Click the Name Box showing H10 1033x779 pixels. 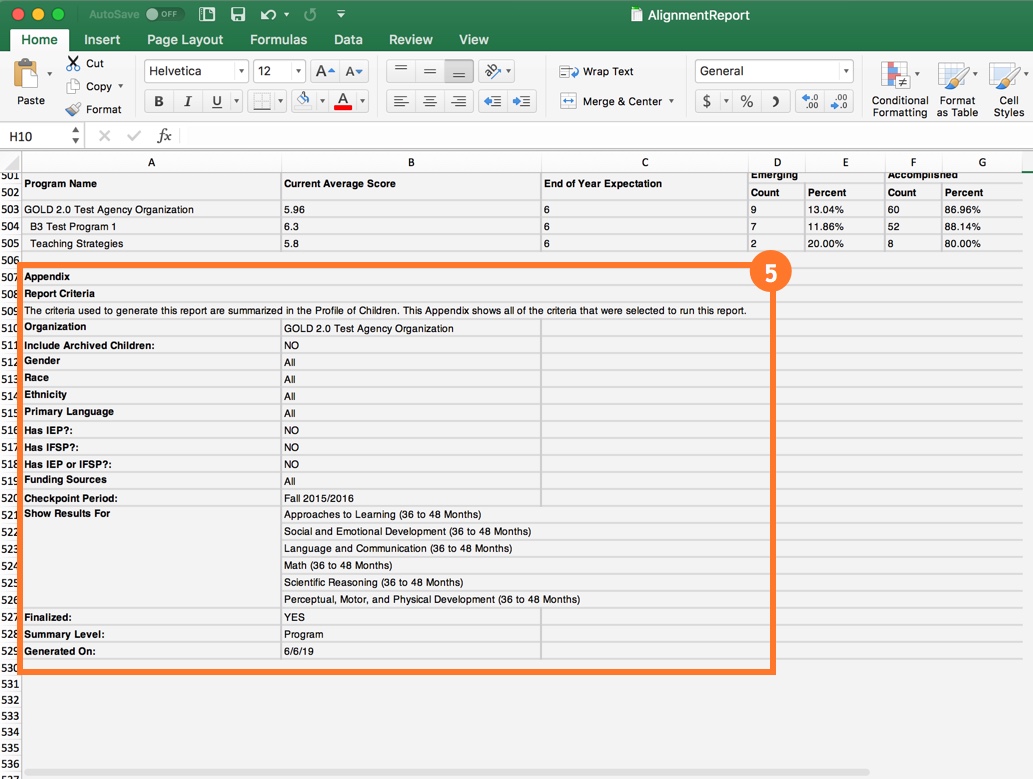tap(35, 134)
